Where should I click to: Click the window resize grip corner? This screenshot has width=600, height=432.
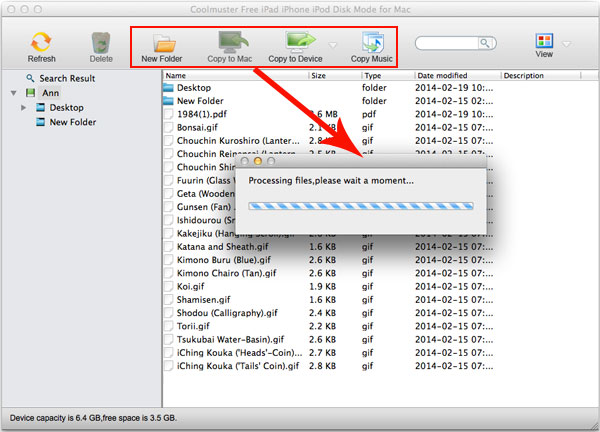coord(594,426)
